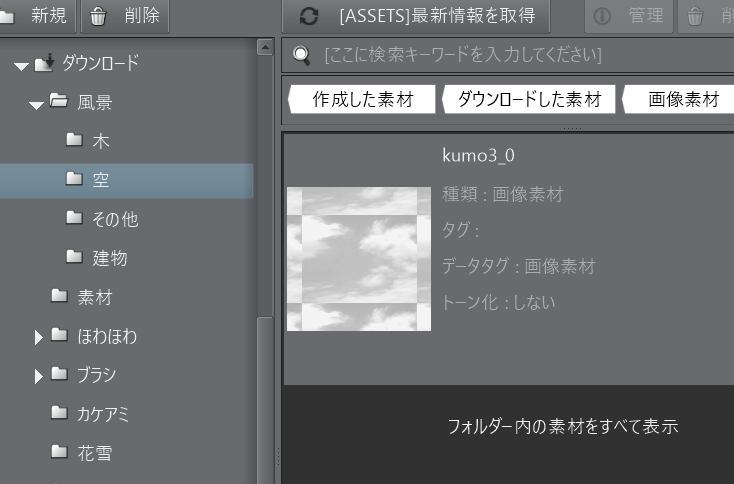
Task: Collapse the ダウンロード tree node
Action: point(21,66)
